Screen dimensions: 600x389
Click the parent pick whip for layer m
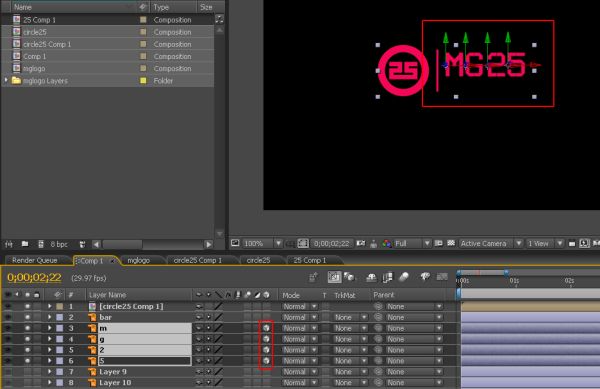pyautogui.click(x=378, y=328)
